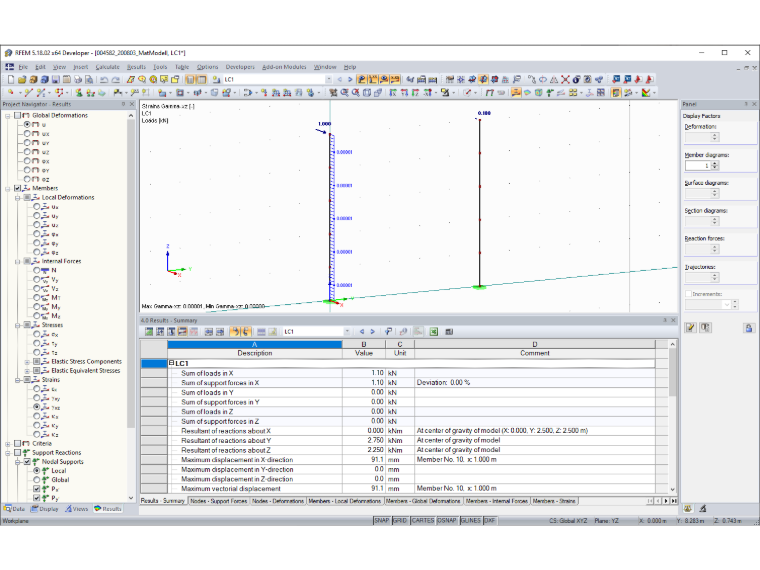Open the Calculate menu

(x=107, y=67)
